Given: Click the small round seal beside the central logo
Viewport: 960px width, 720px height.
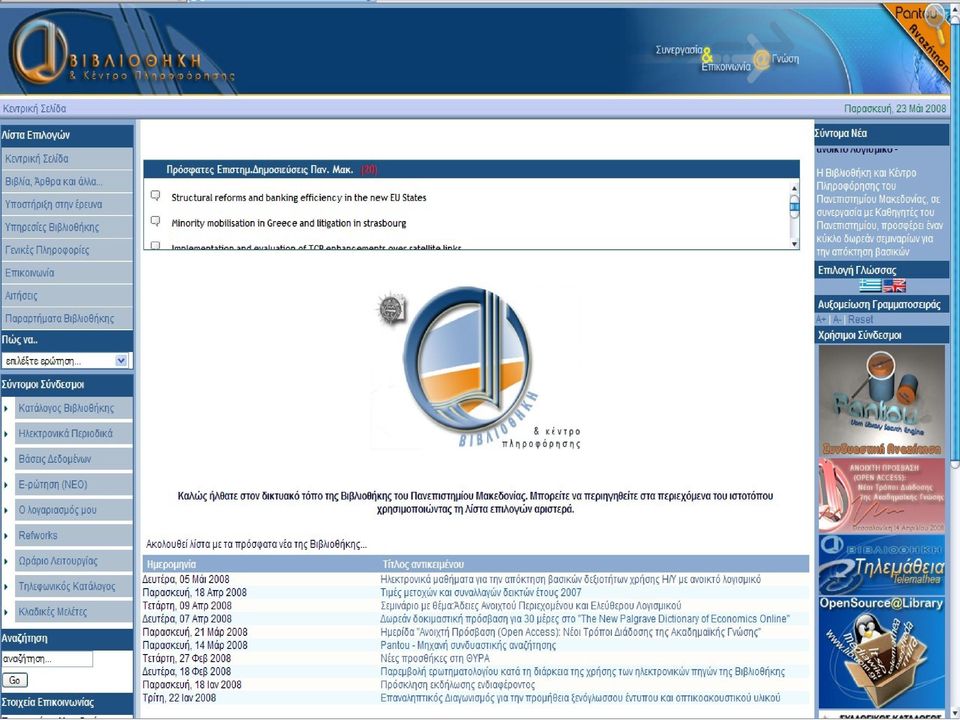Looking at the screenshot, I should (391, 309).
